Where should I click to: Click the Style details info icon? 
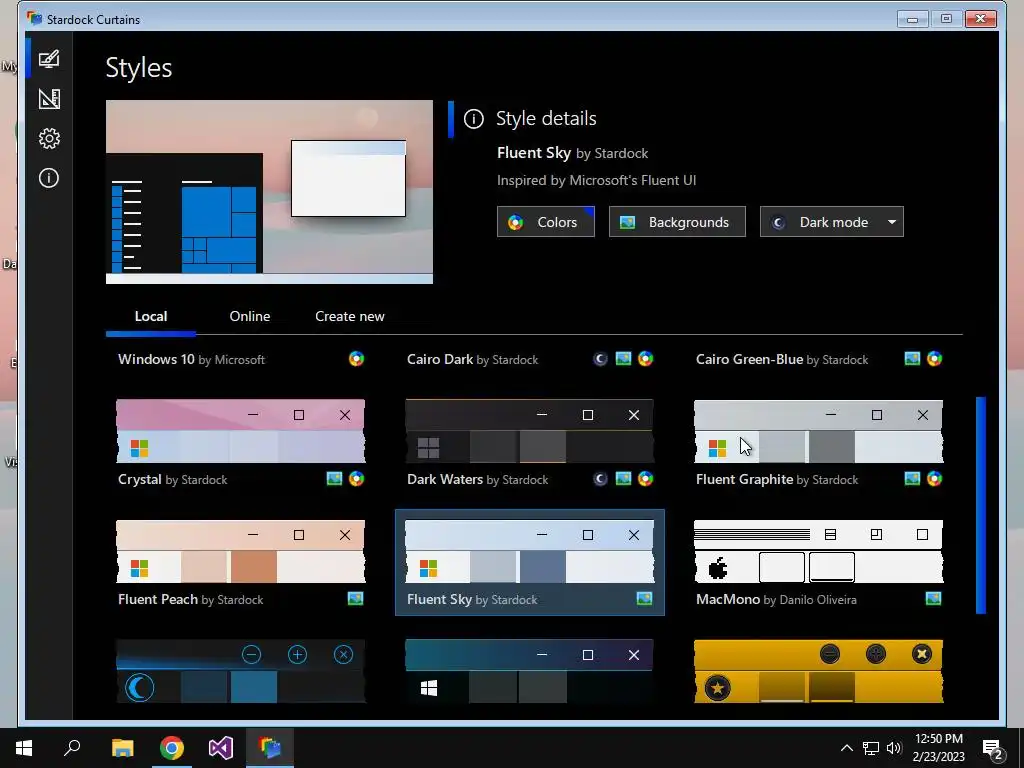point(473,119)
